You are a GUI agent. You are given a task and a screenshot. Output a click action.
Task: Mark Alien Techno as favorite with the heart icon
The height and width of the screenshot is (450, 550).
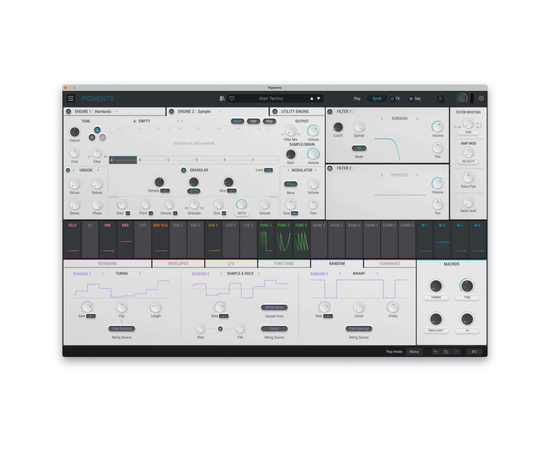(x=232, y=99)
